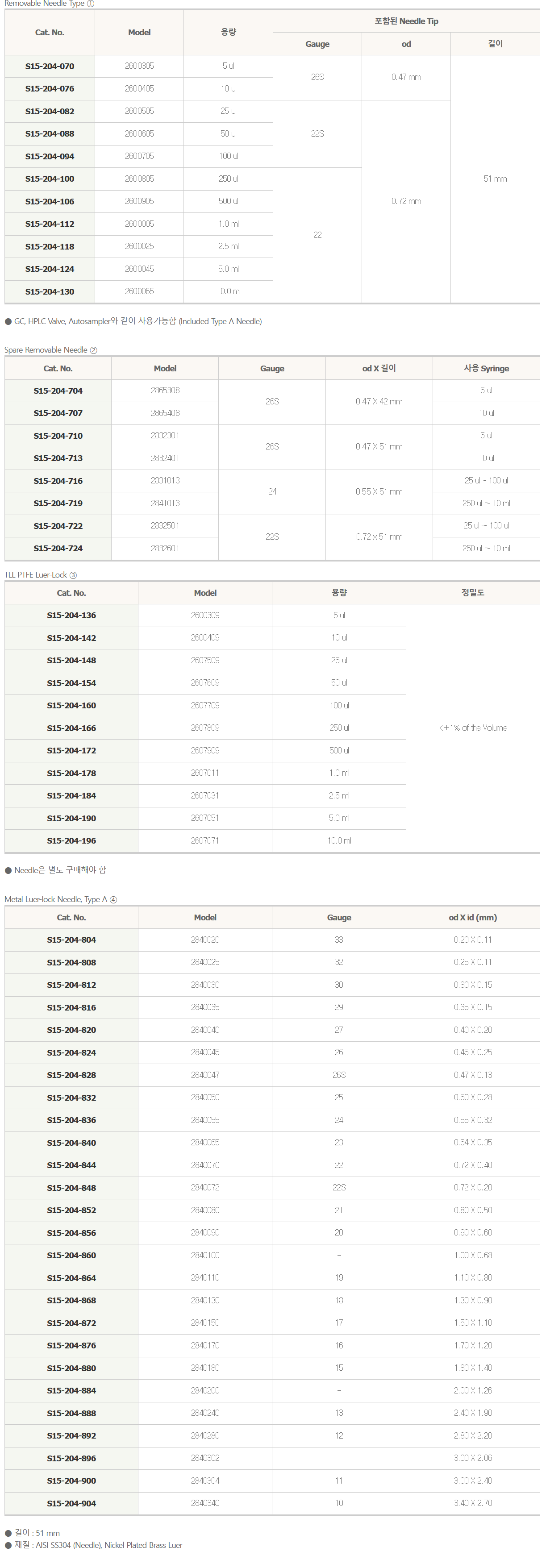Viewport: 546px width, 1568px height.
Task: Select catalog number S15-204-136
Action: point(71,616)
